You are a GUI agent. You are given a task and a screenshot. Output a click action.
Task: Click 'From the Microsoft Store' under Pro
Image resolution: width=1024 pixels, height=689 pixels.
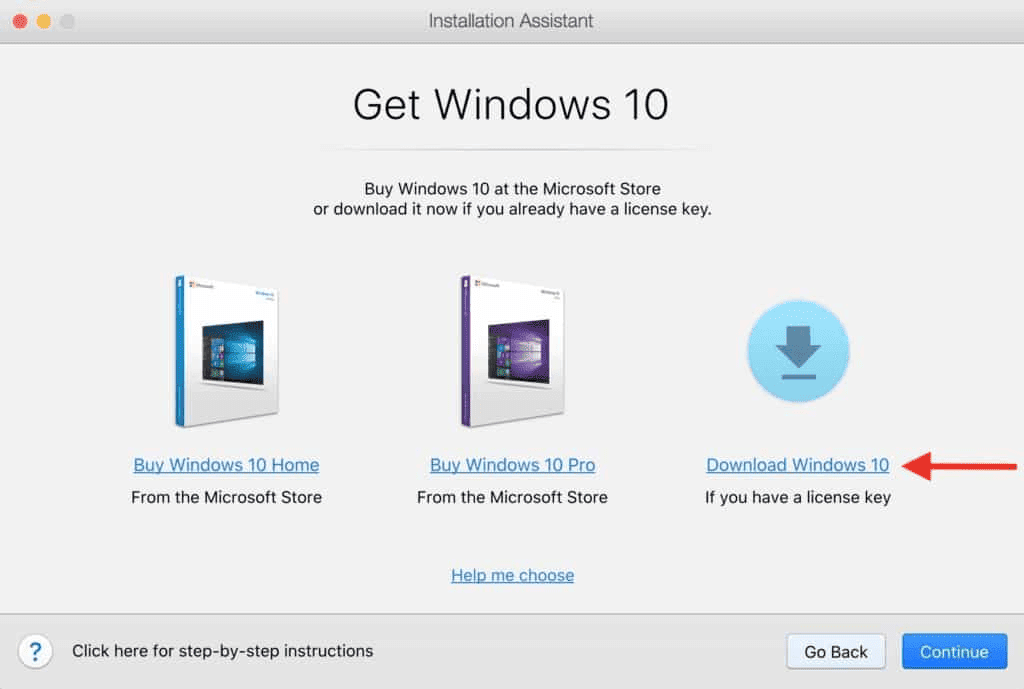click(512, 497)
